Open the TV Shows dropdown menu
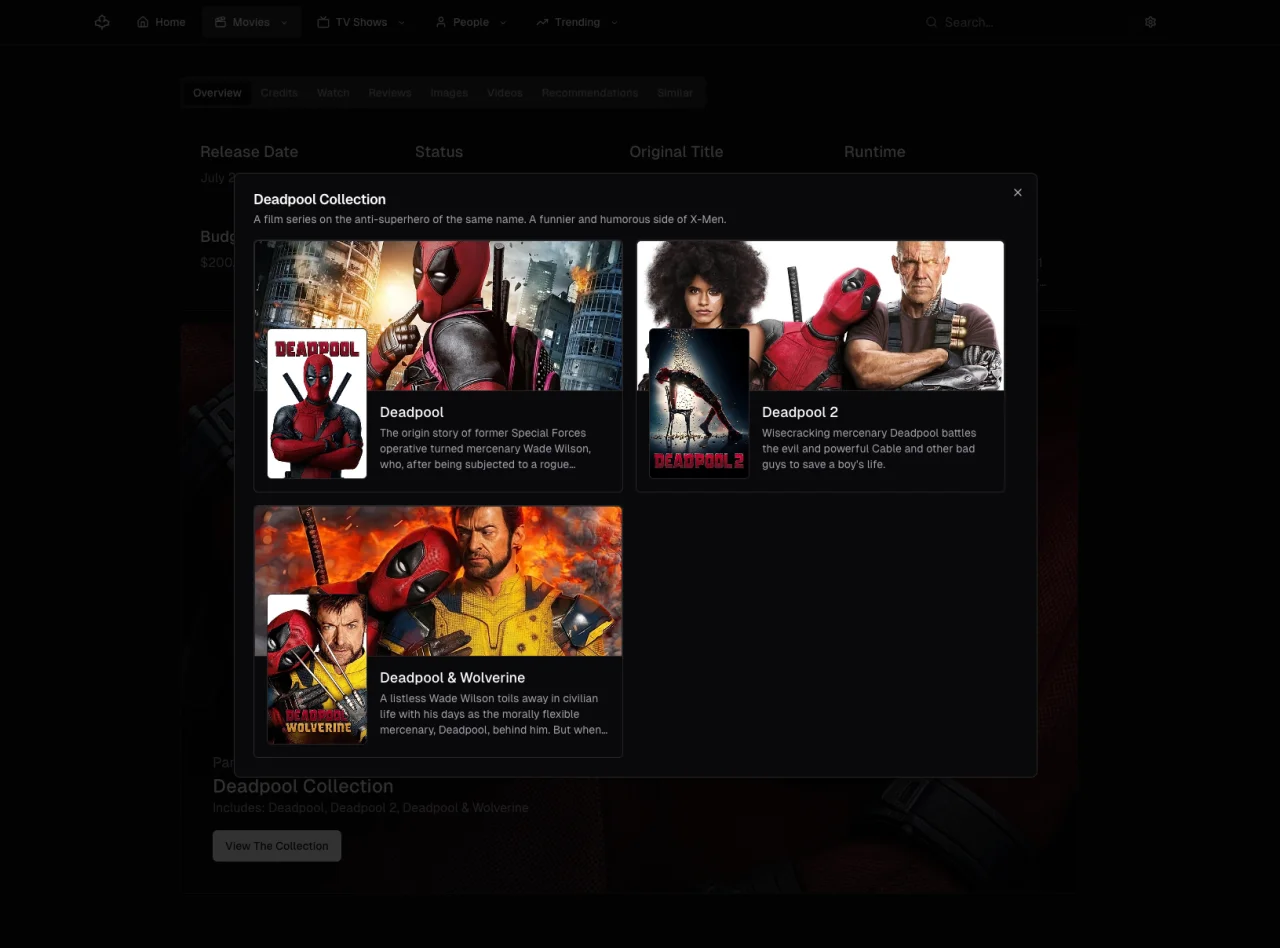 361,22
